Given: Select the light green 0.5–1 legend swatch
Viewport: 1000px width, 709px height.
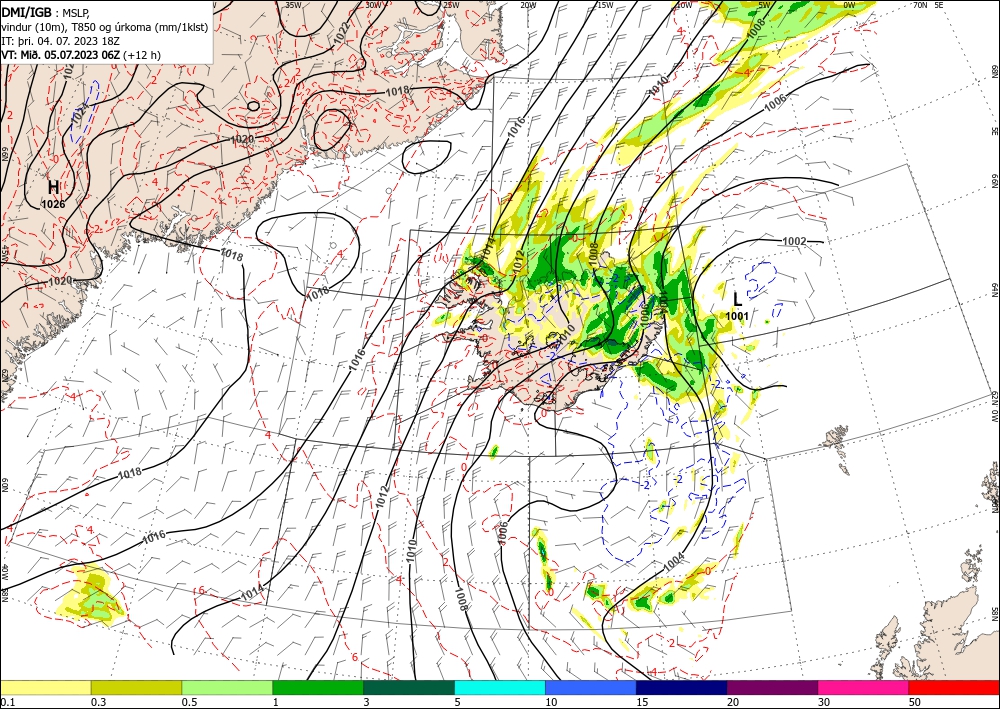Looking at the screenshot, I should pos(227,688).
